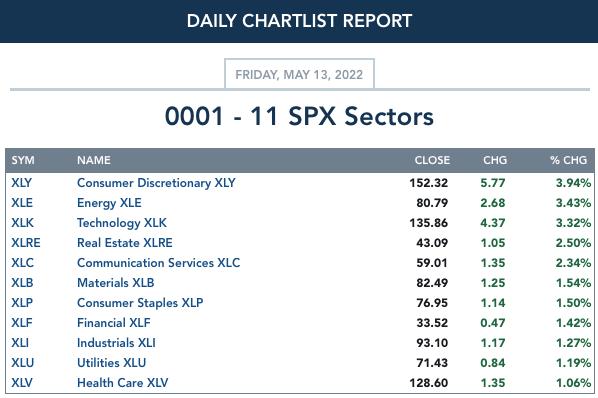Open the XLY symbol link
The height and width of the screenshot is (398, 598).
pyautogui.click(x=21, y=183)
